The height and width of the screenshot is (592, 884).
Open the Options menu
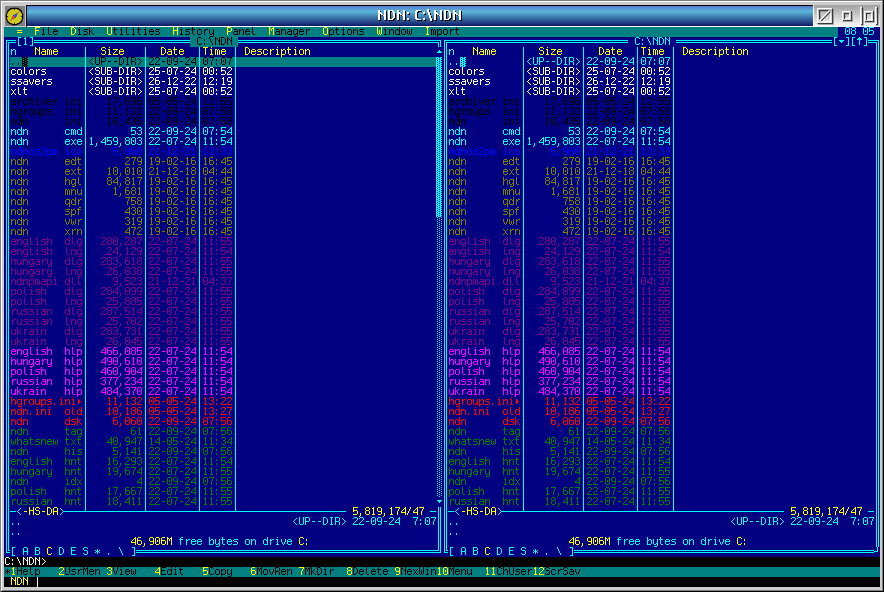[343, 32]
